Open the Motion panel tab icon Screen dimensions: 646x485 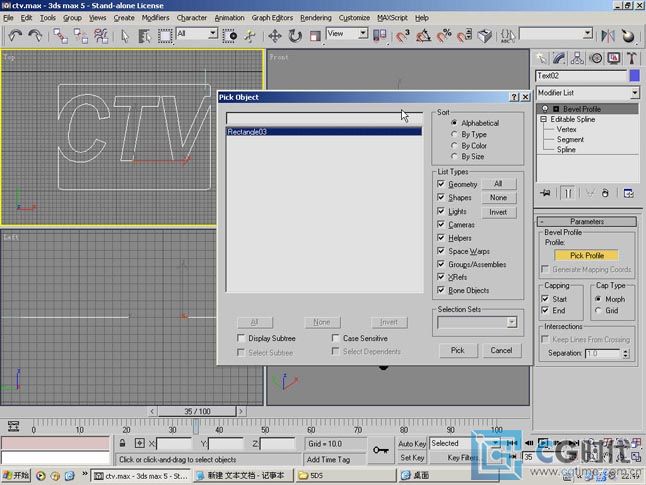596,59
